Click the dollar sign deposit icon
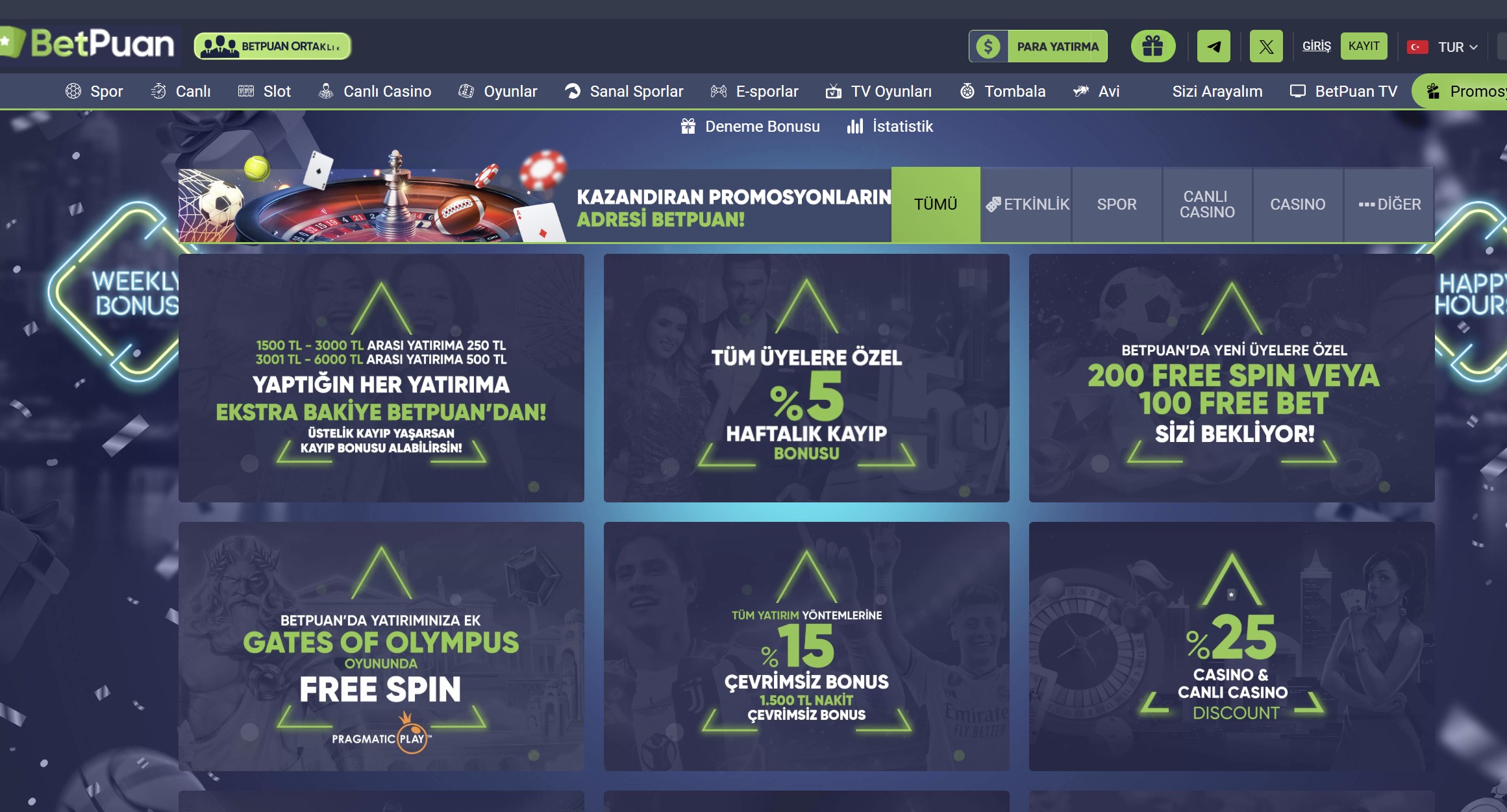Image resolution: width=1507 pixels, height=812 pixels. [x=988, y=46]
